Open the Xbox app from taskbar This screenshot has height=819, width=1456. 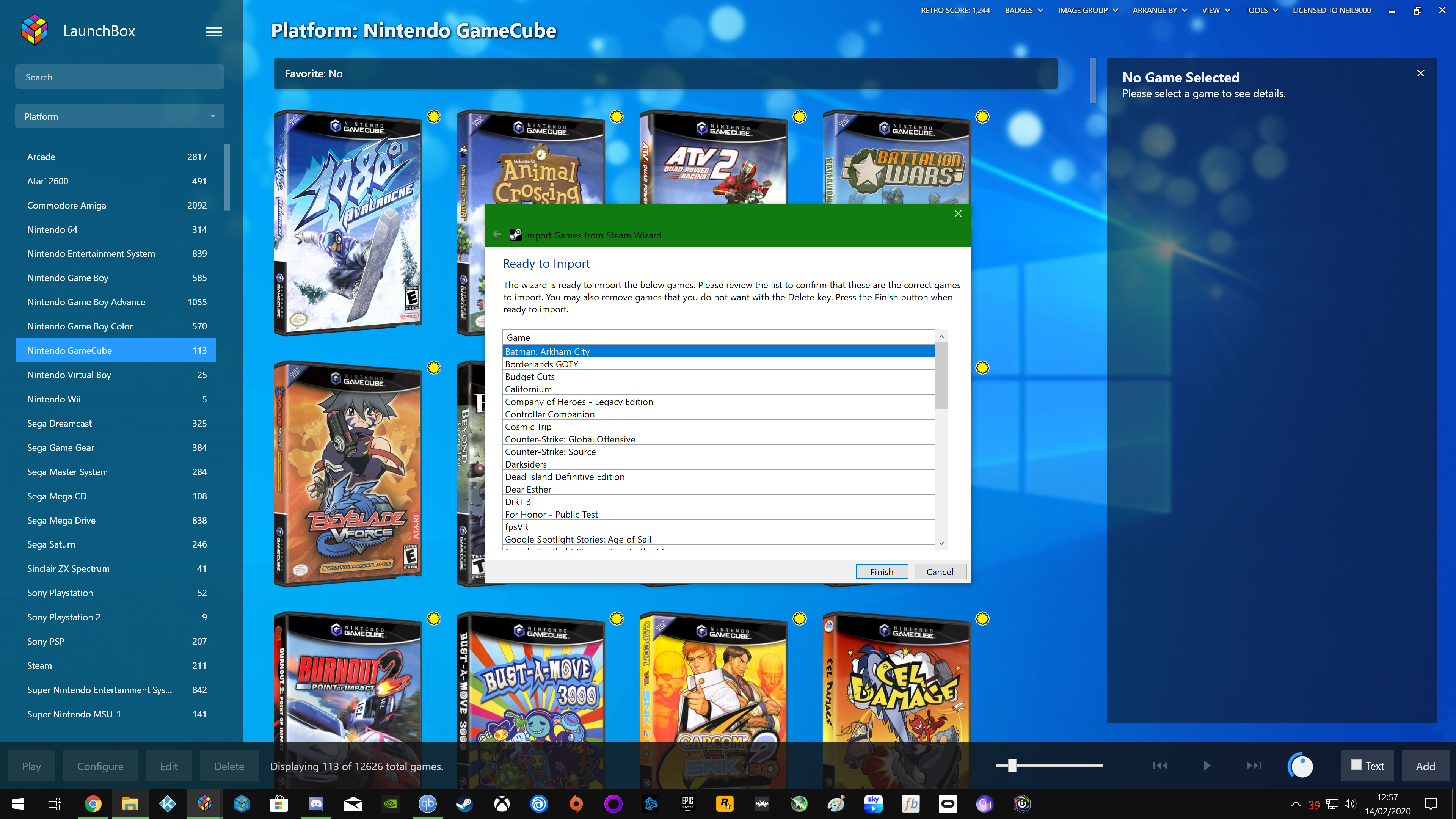[502, 804]
